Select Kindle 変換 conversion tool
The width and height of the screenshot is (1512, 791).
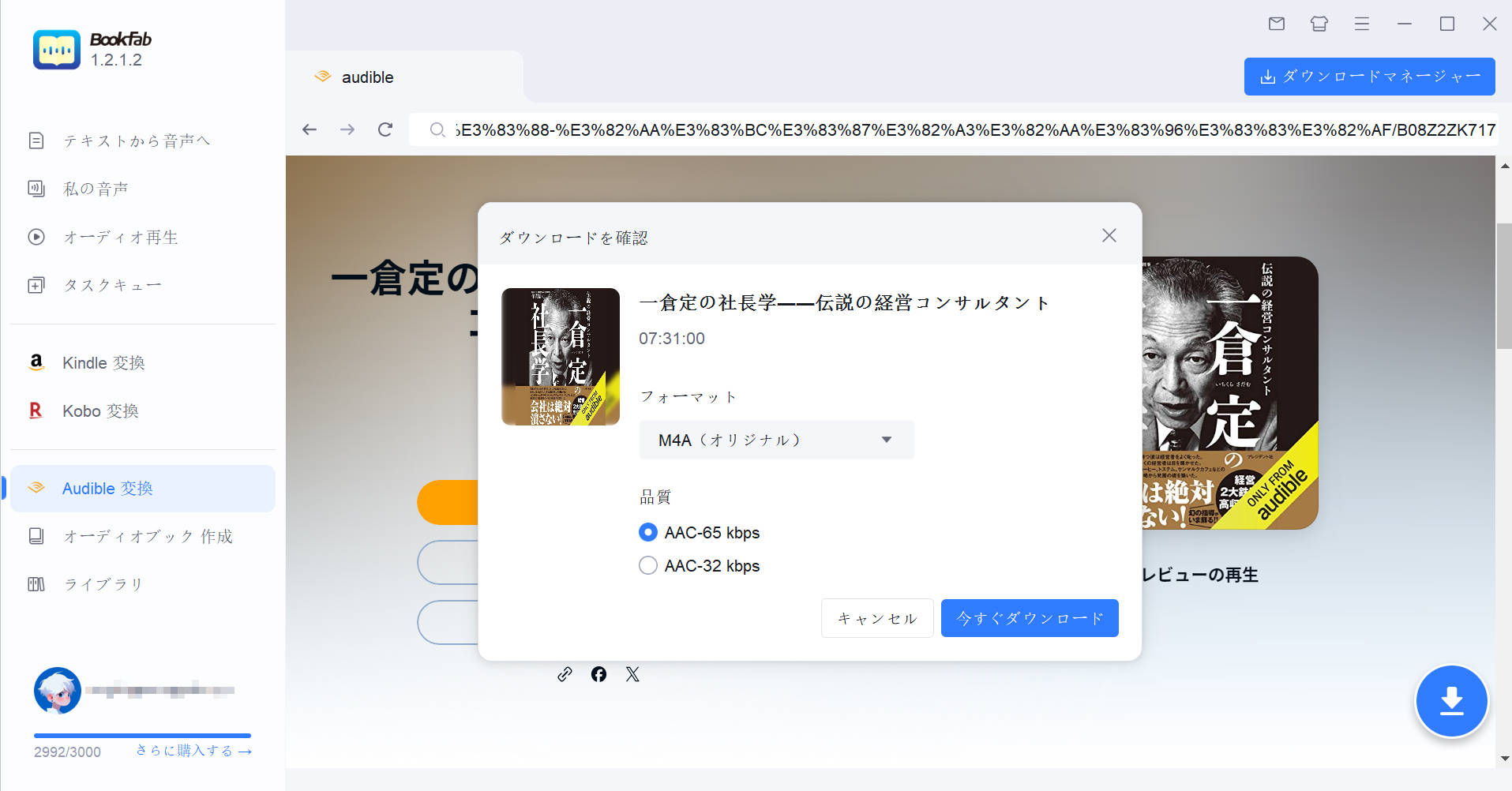click(103, 362)
